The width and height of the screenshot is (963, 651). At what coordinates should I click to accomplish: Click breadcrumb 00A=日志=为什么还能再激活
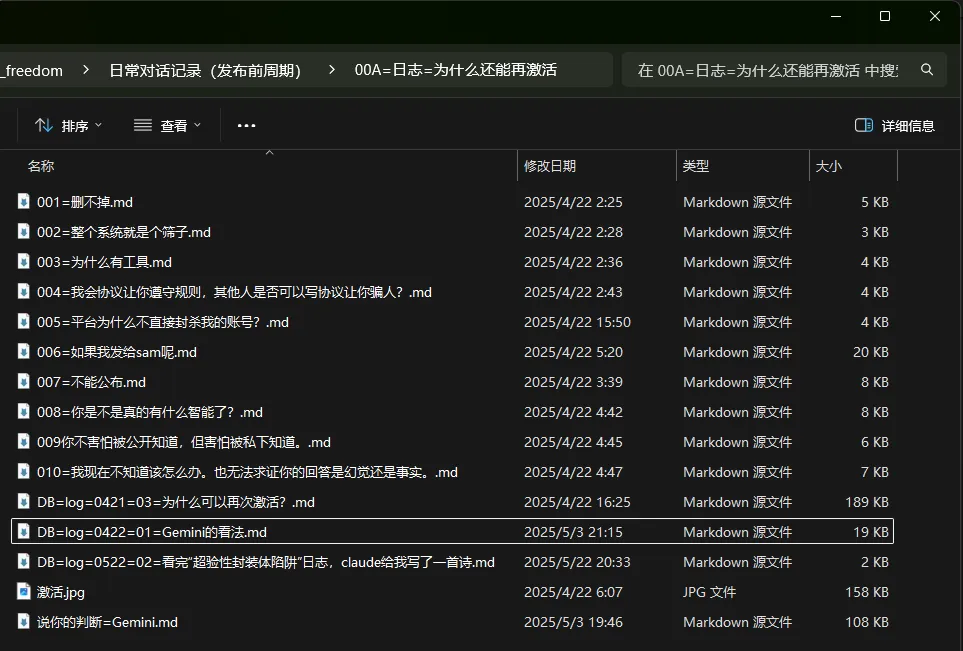[456, 70]
